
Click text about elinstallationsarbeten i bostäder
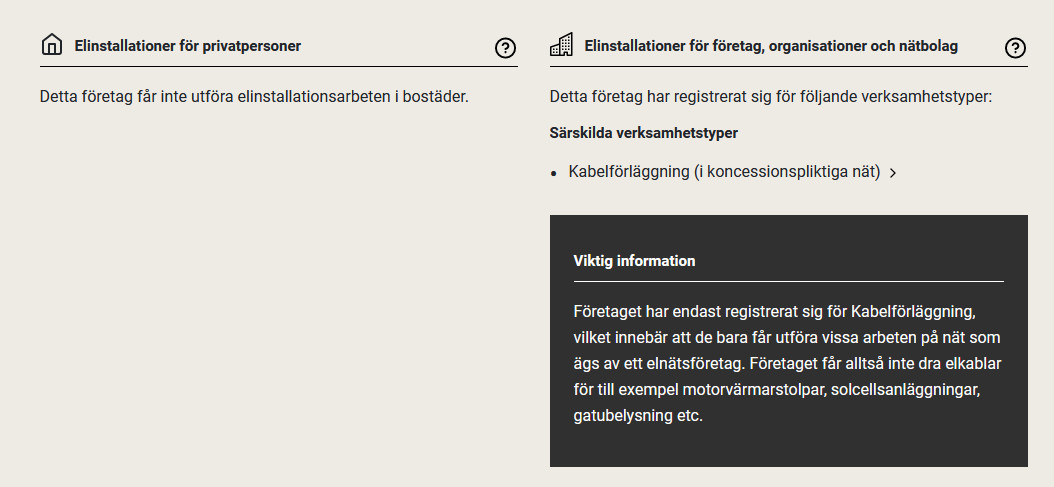[254, 97]
